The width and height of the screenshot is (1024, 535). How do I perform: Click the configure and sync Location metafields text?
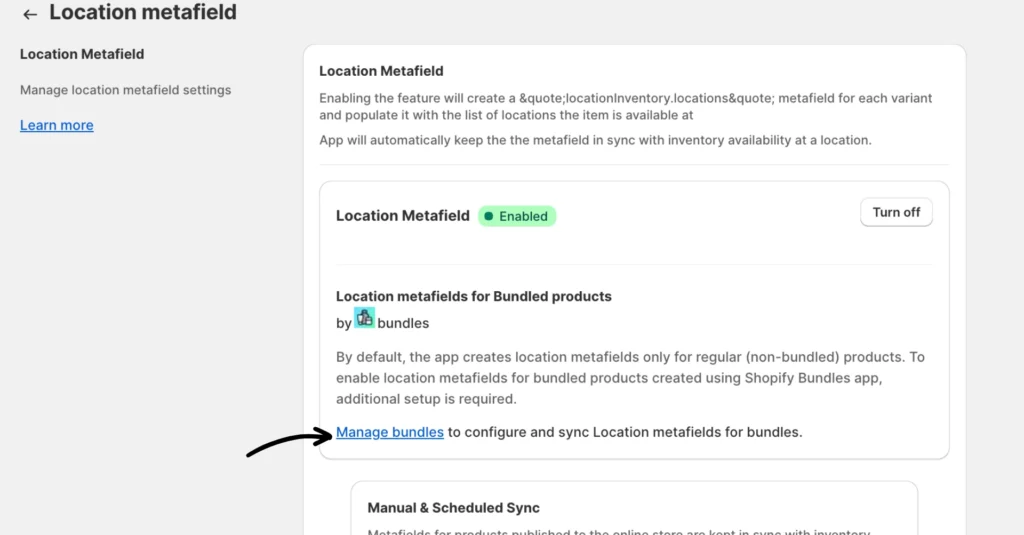click(x=625, y=433)
